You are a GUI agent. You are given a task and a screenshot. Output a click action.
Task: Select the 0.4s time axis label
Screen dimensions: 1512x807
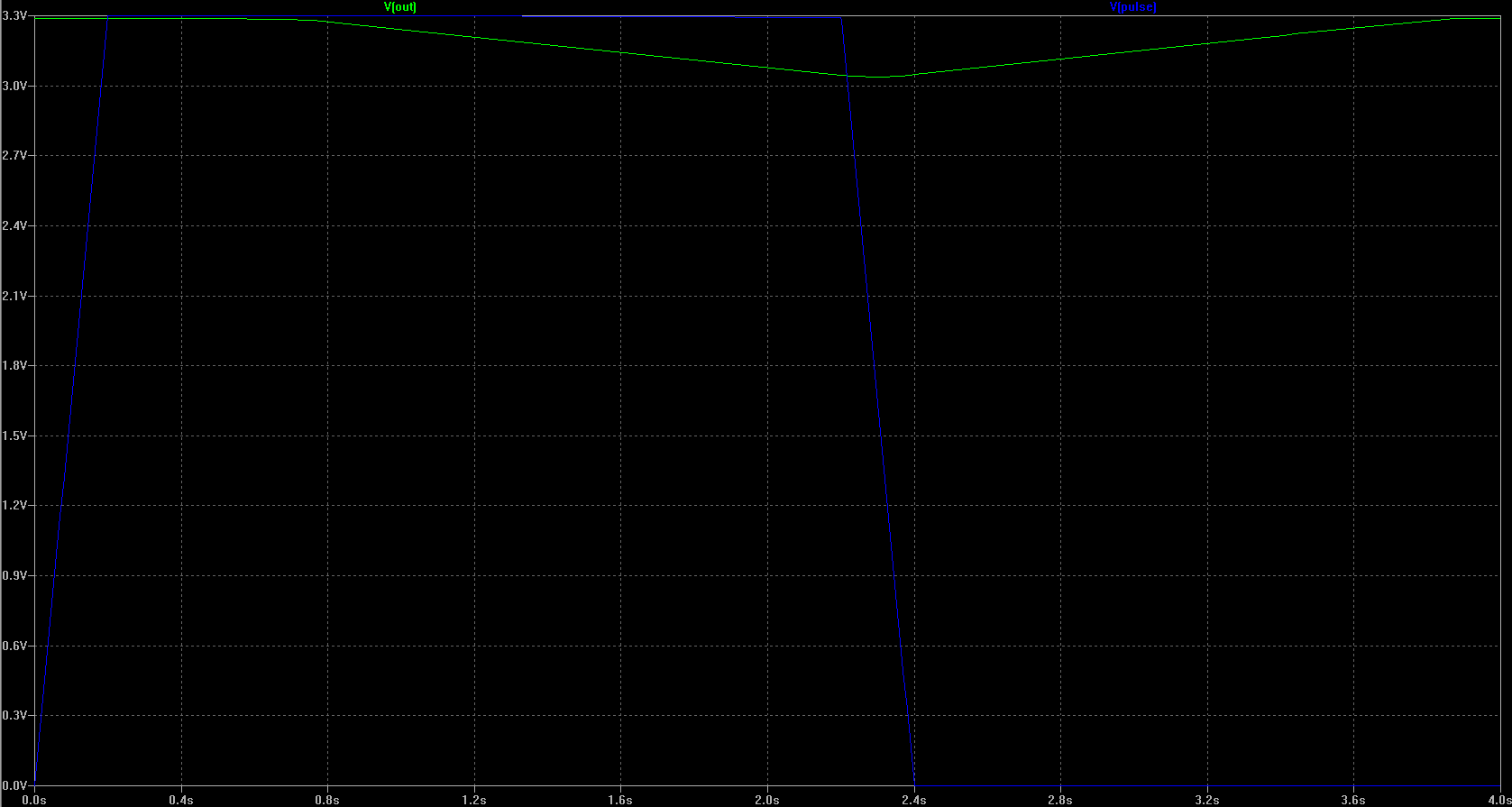tap(181, 800)
